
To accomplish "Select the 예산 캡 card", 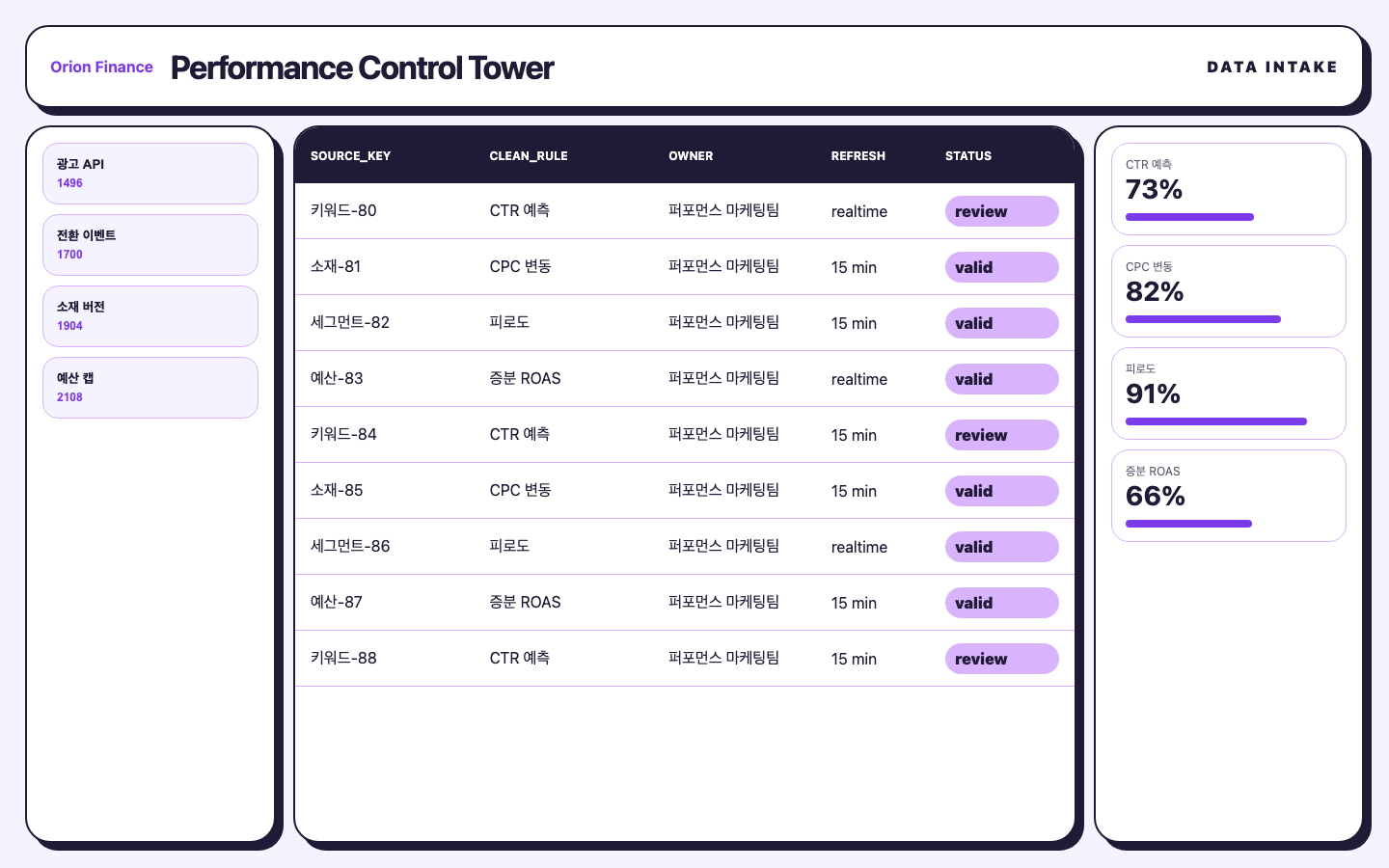I will [x=150, y=388].
